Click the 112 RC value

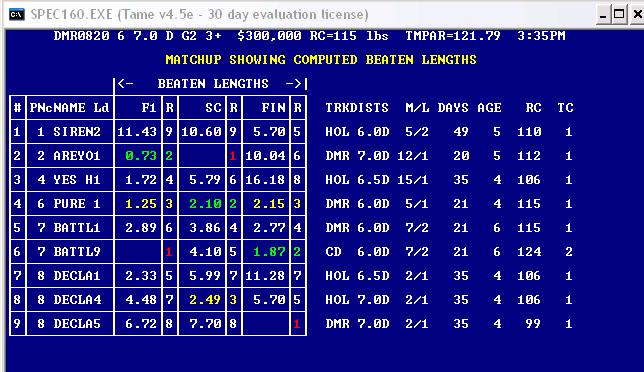529,156
